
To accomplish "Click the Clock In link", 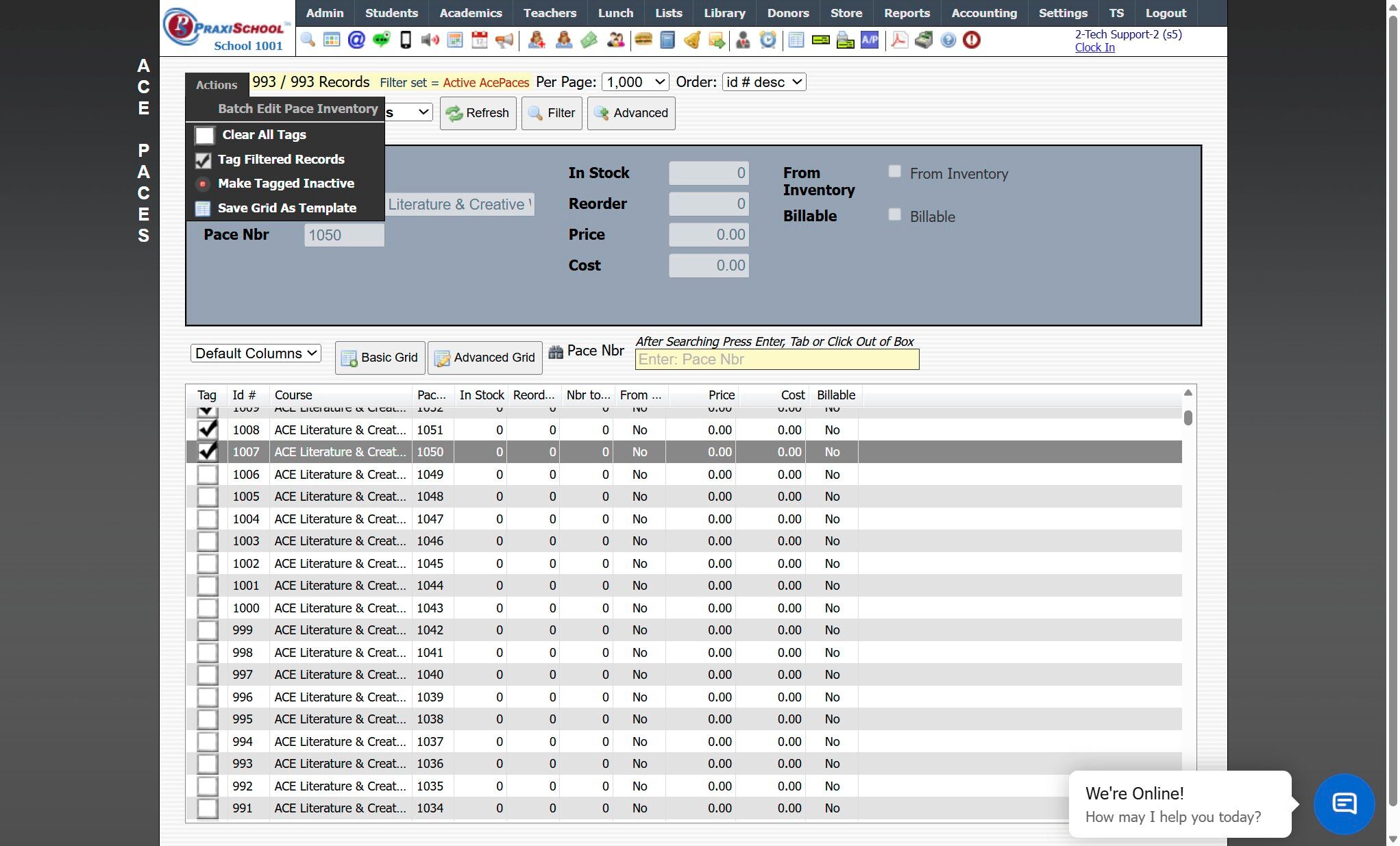I will click(1094, 47).
